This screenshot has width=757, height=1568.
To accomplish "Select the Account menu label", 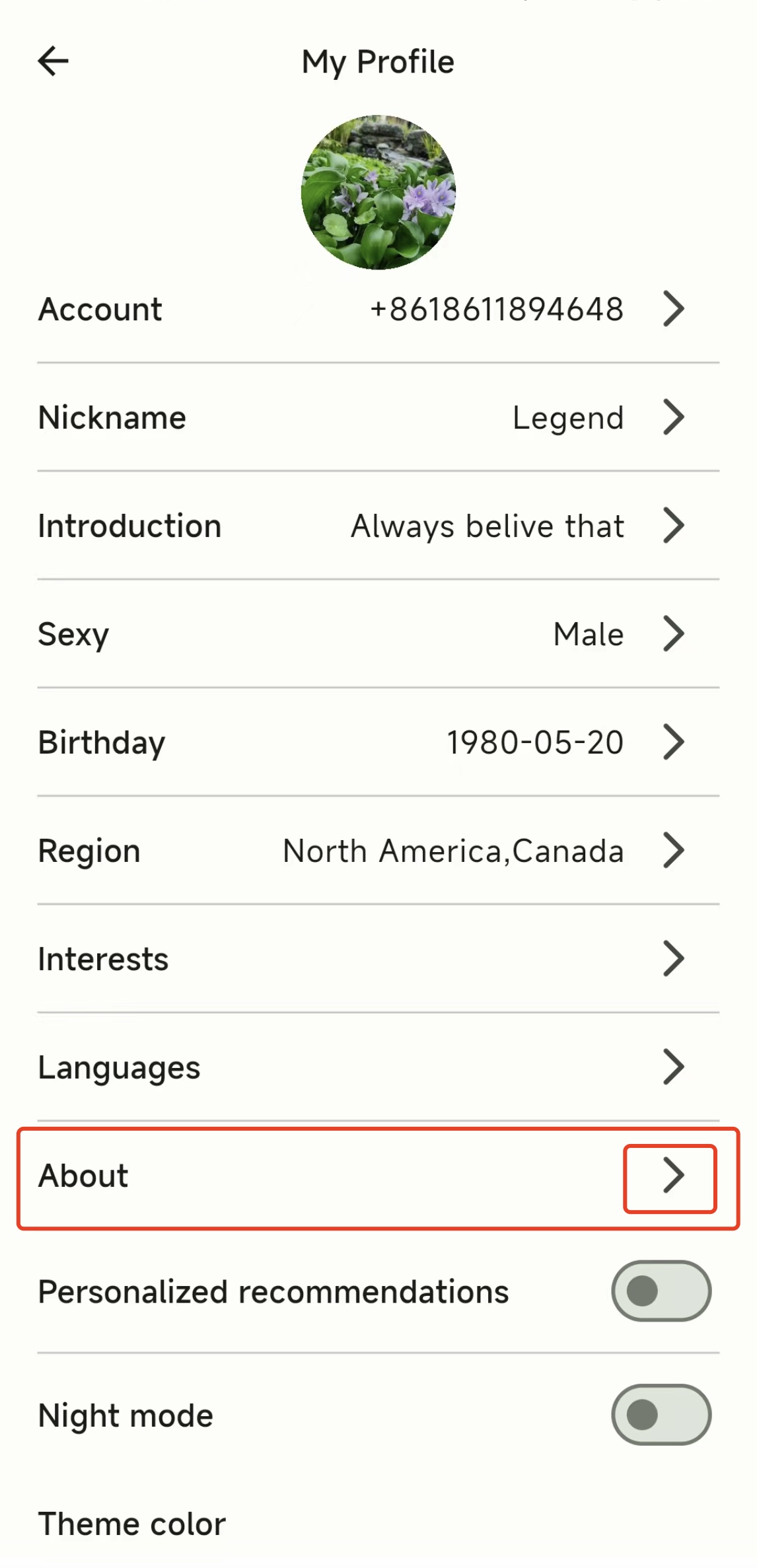I will [x=100, y=309].
